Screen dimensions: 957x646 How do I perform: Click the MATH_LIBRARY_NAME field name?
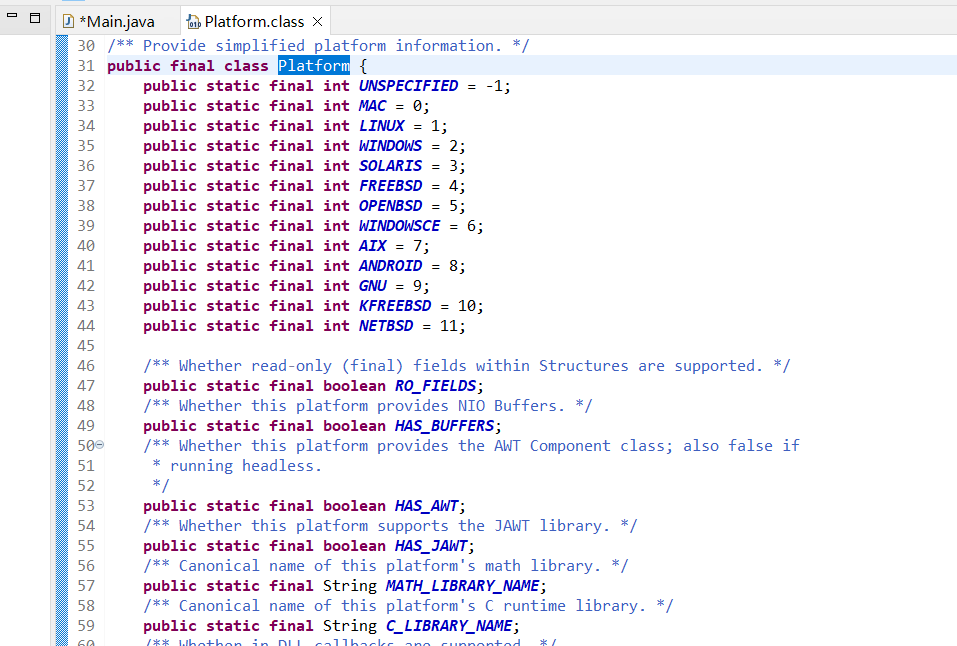coord(462,585)
